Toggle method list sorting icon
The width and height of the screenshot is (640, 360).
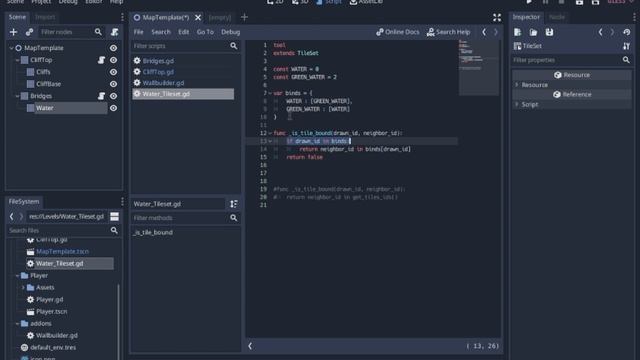point(233,204)
